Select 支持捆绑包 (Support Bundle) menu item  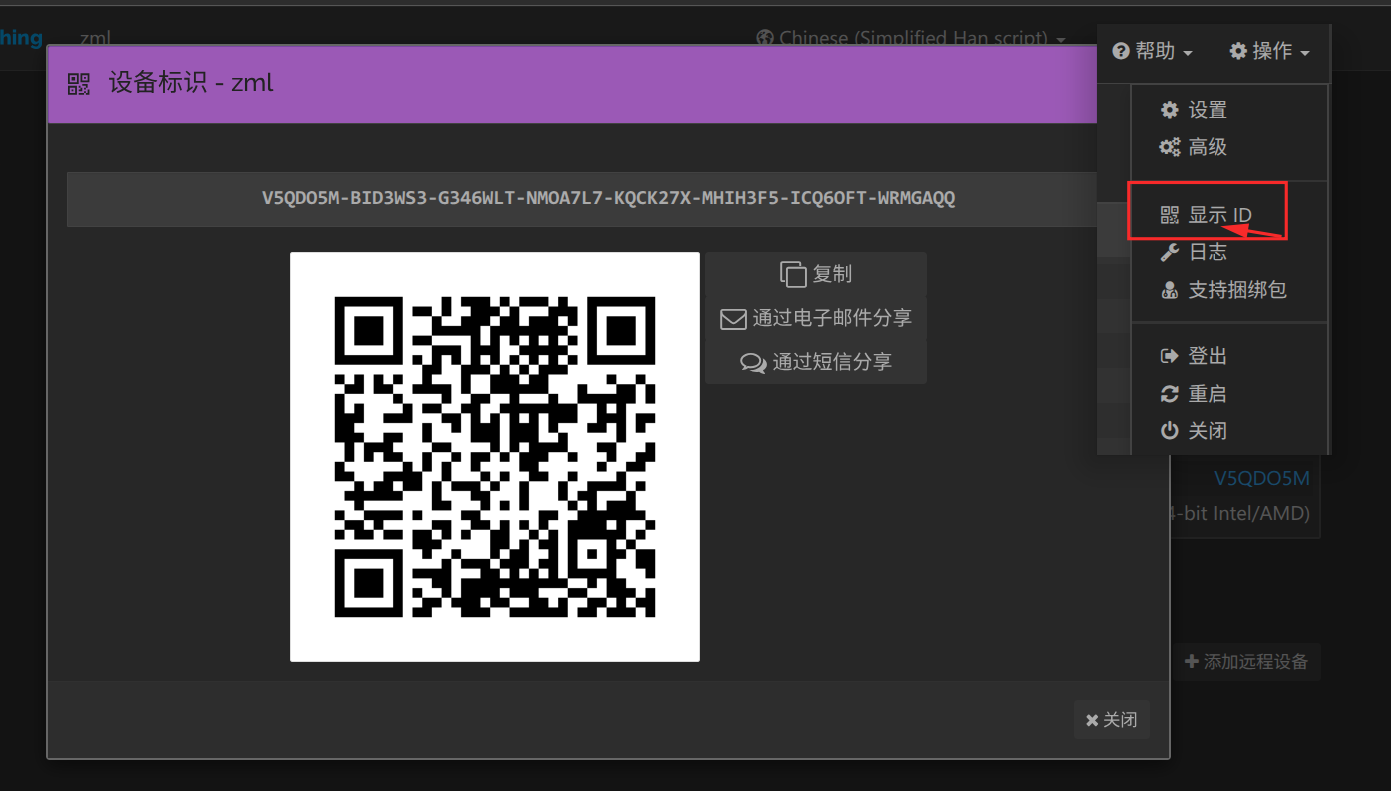1236,290
